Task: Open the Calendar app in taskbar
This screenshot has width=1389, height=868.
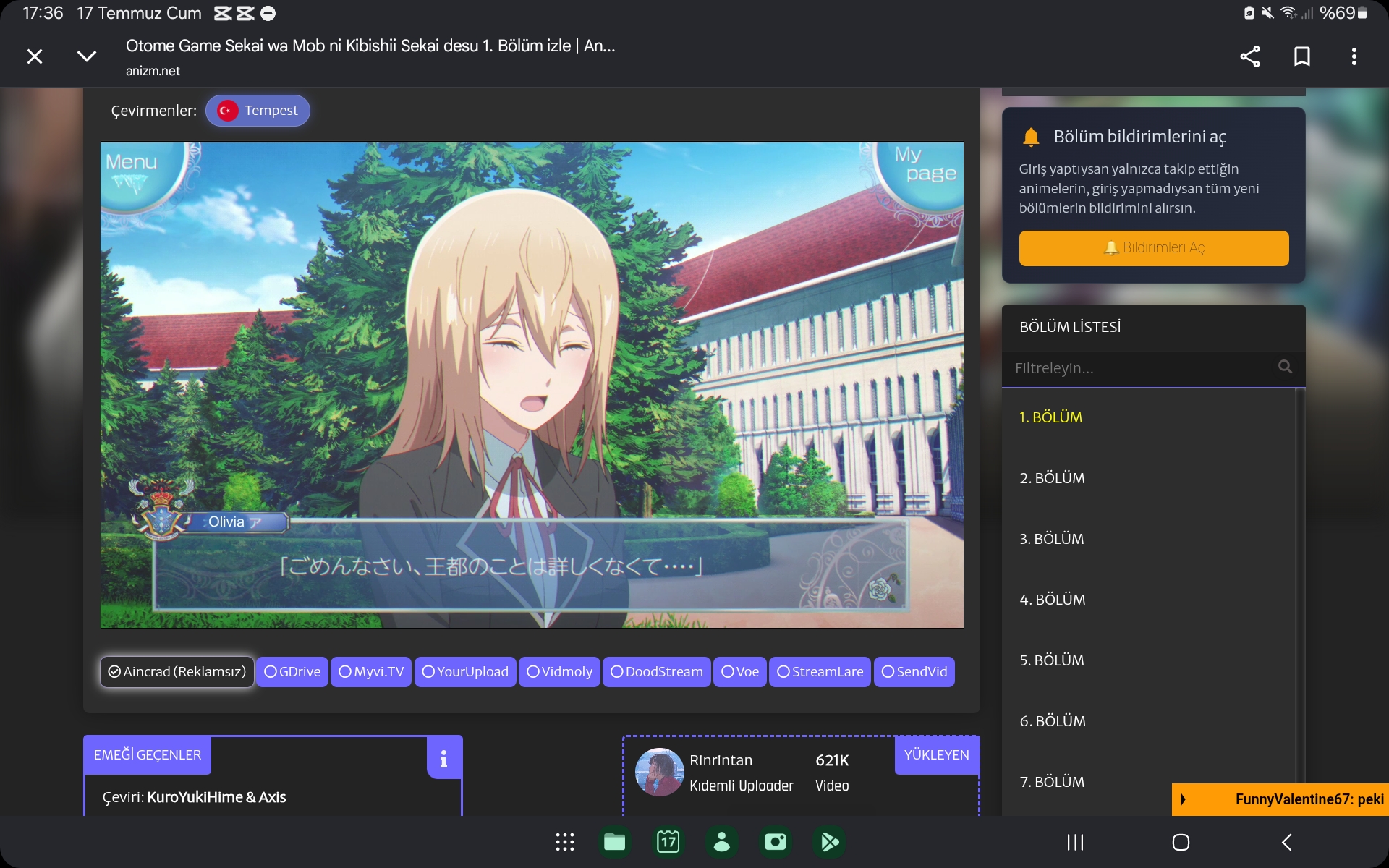Action: point(668,842)
